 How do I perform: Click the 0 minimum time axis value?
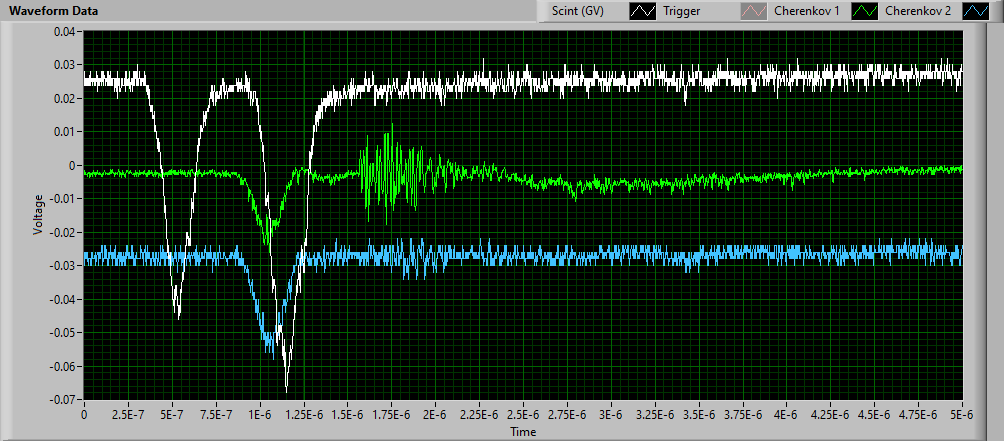[84, 413]
